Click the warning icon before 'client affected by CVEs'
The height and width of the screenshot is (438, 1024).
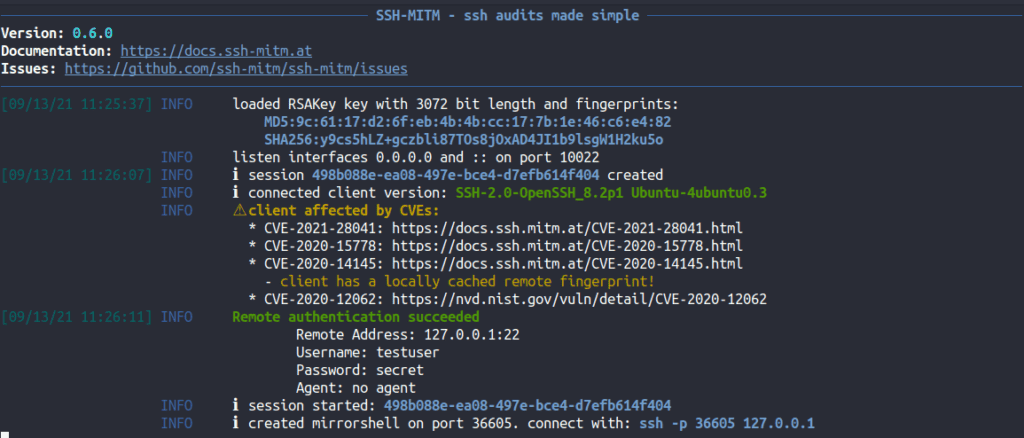pyautogui.click(x=240, y=211)
